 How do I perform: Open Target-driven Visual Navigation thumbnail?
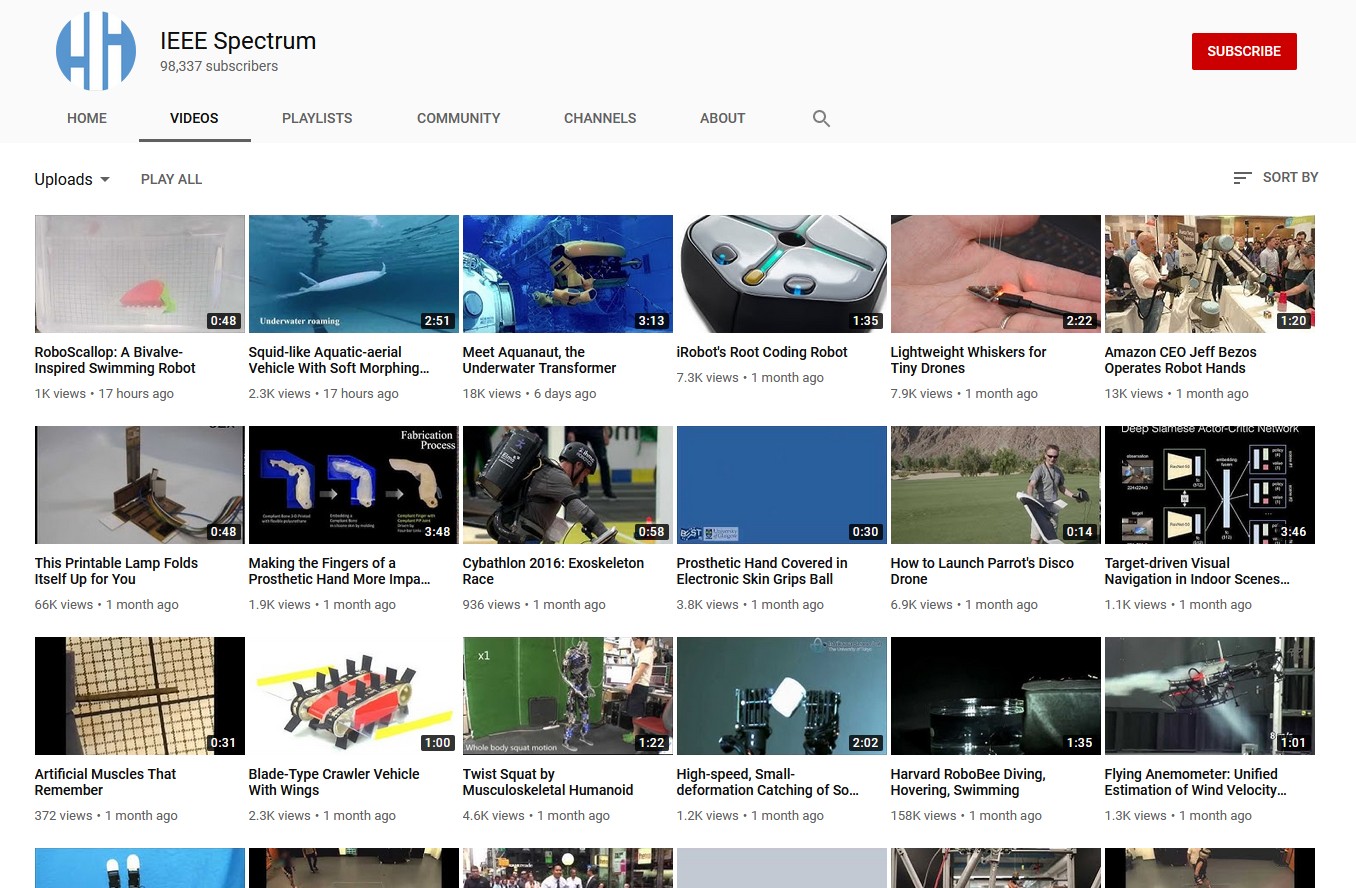1210,485
